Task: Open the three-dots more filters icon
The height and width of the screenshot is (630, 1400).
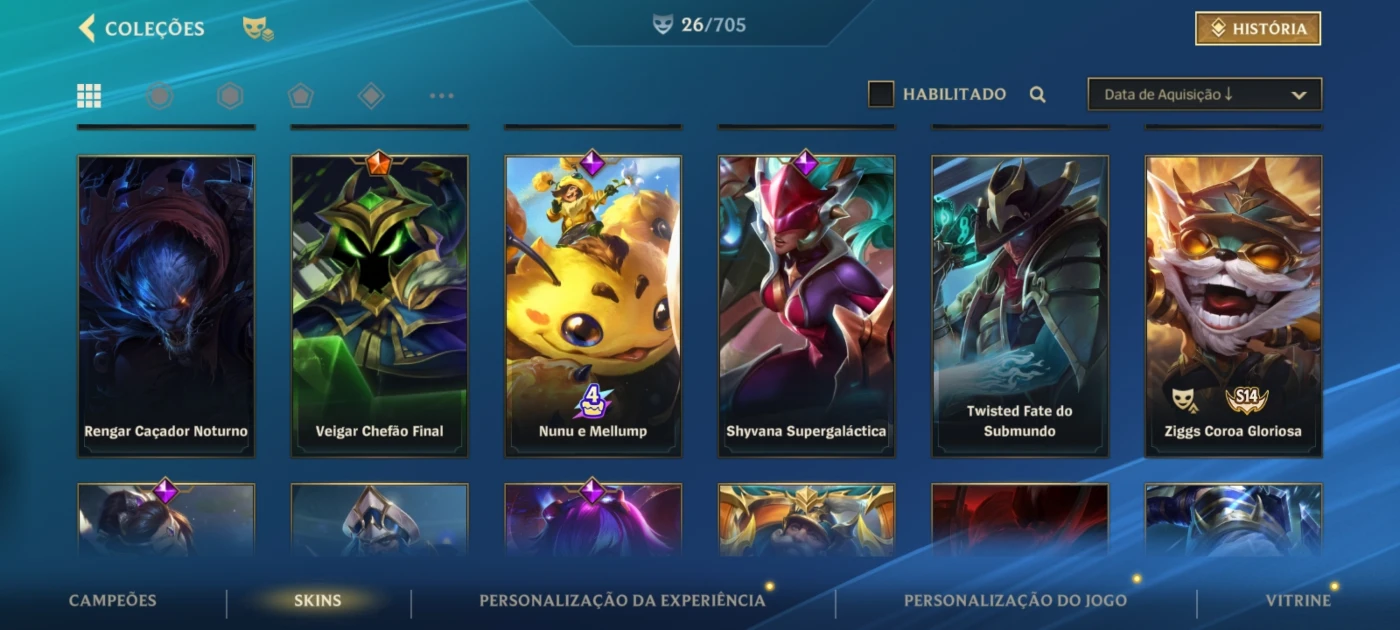Action: pyautogui.click(x=441, y=96)
